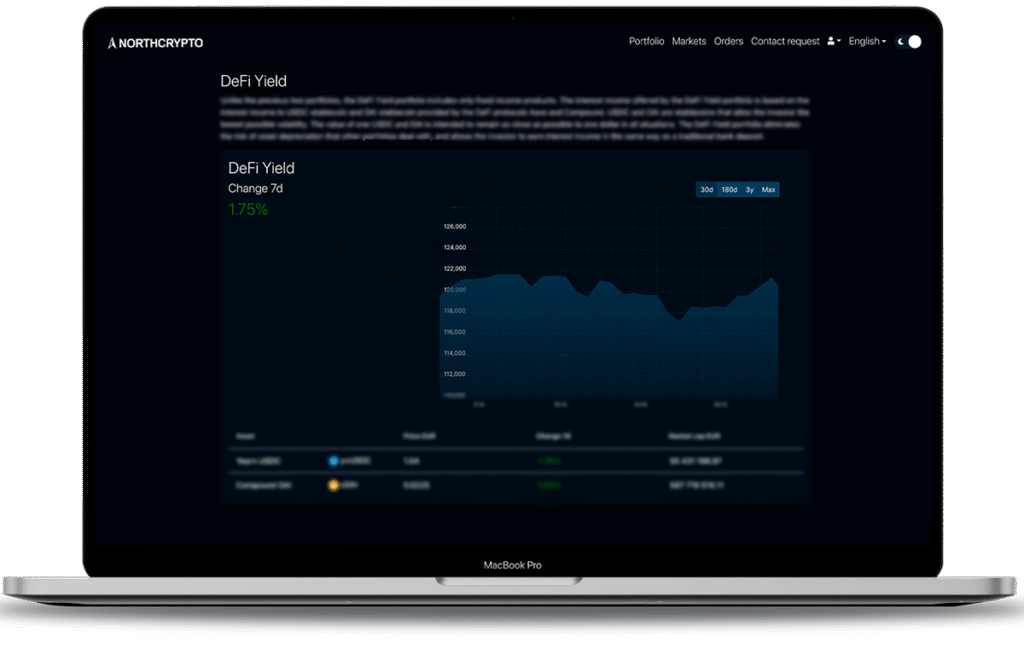Open the user account menu
Image resolution: width=1024 pixels, height=649 pixels.
[x=833, y=42]
